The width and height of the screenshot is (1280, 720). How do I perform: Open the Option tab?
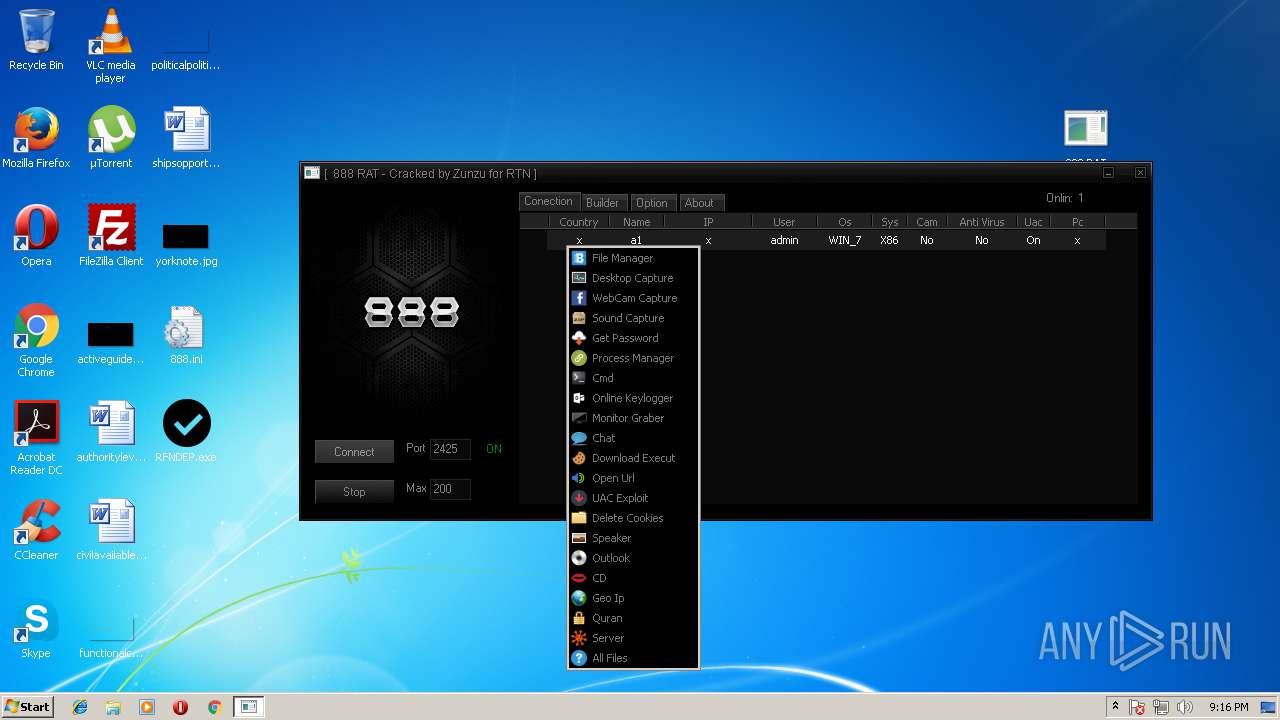(x=651, y=203)
